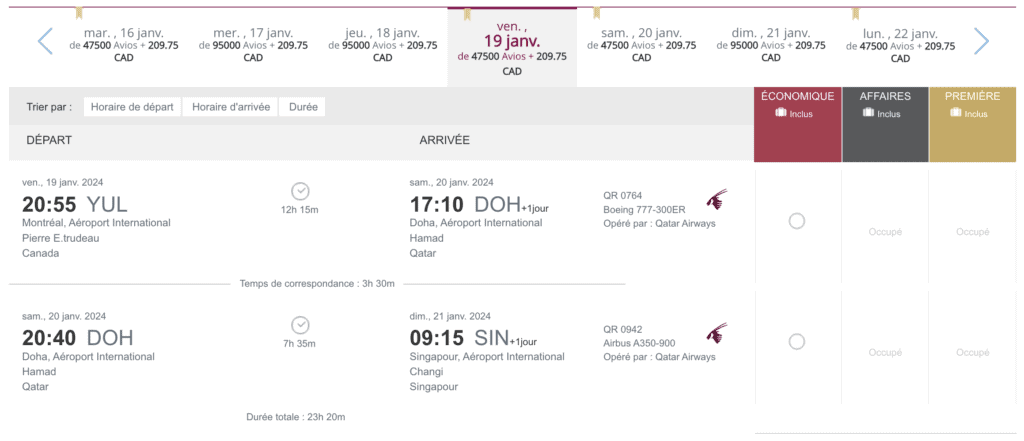The image size is (1024, 441).
Task: Click the clock icon for YUL-DOH flight
Action: 299,191
